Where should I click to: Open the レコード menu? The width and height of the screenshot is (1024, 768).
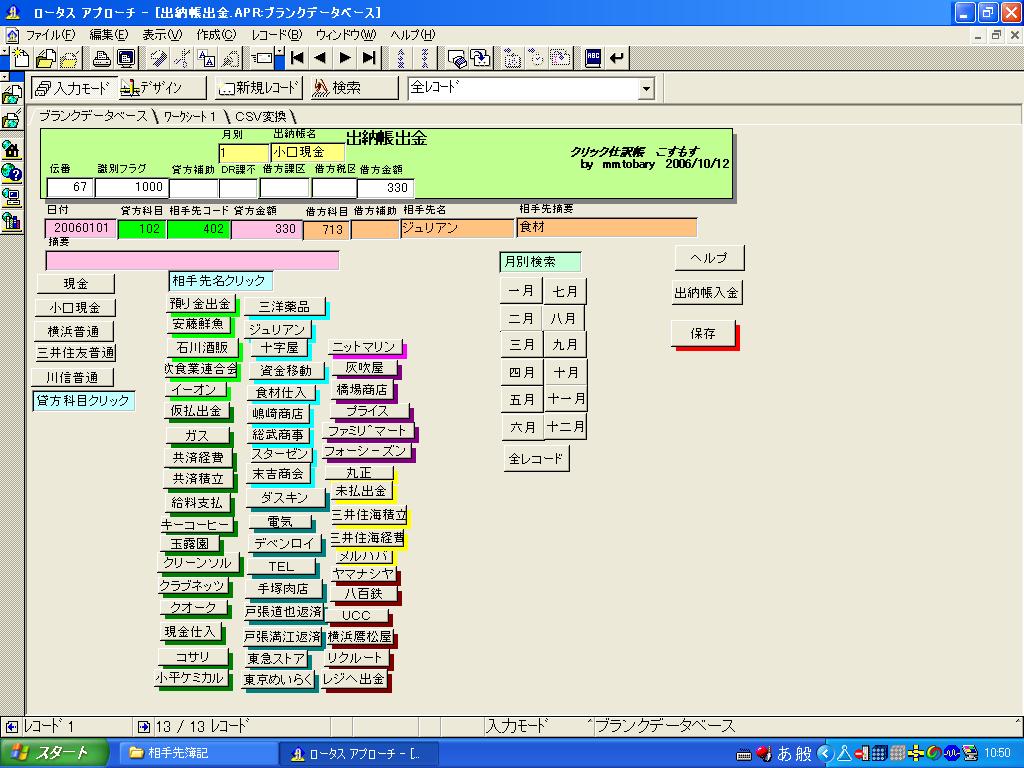tap(276, 35)
